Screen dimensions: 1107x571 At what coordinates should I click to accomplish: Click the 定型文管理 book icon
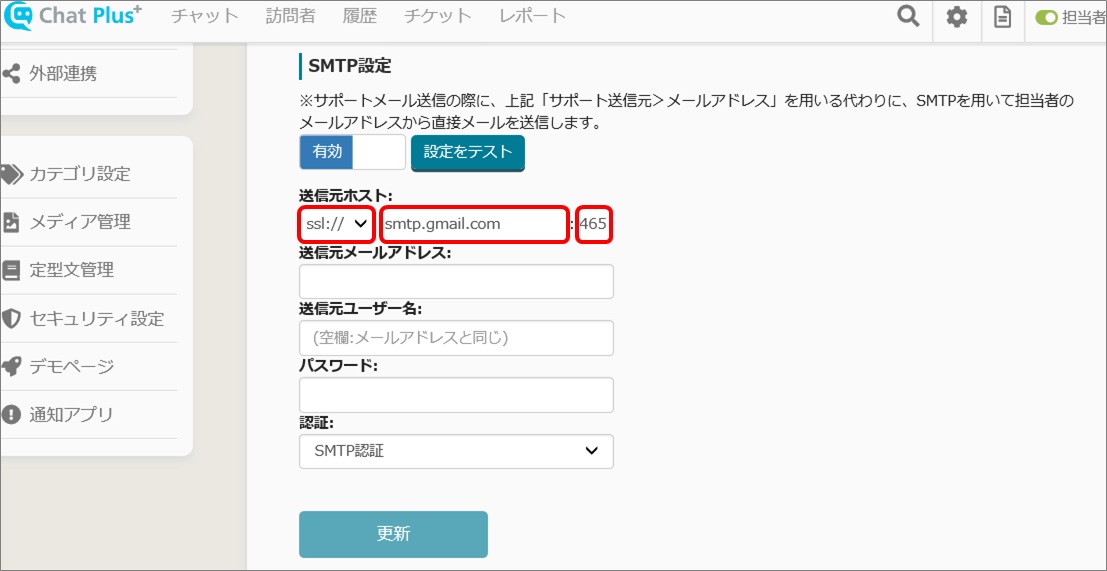point(11,270)
